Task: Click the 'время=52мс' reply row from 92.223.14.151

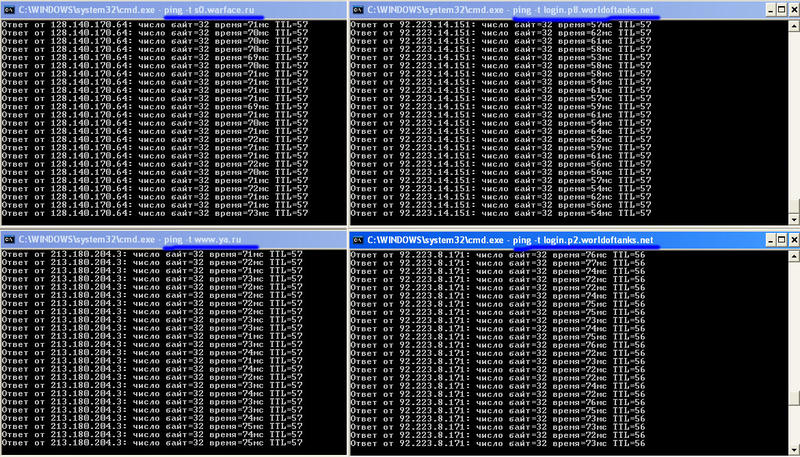Action: point(501,139)
